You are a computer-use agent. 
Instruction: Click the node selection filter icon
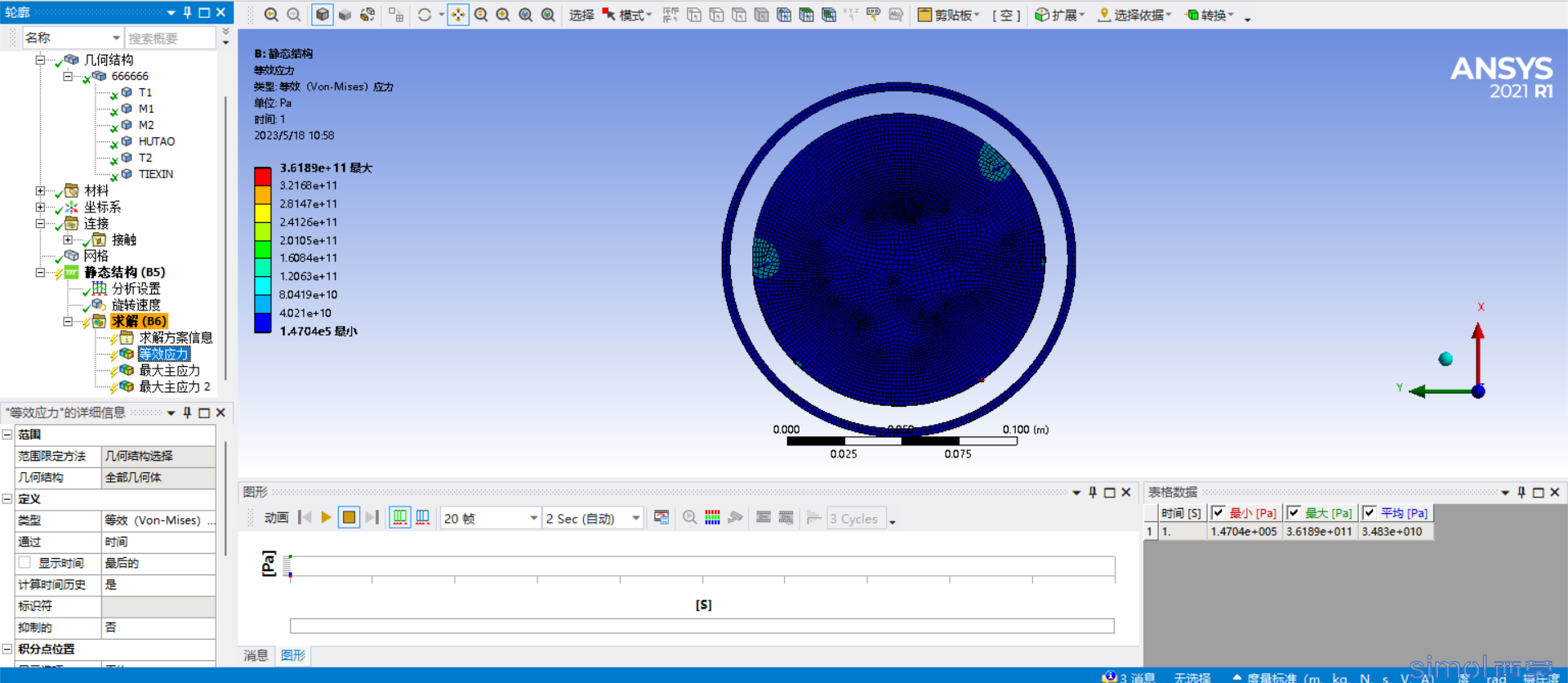784,15
